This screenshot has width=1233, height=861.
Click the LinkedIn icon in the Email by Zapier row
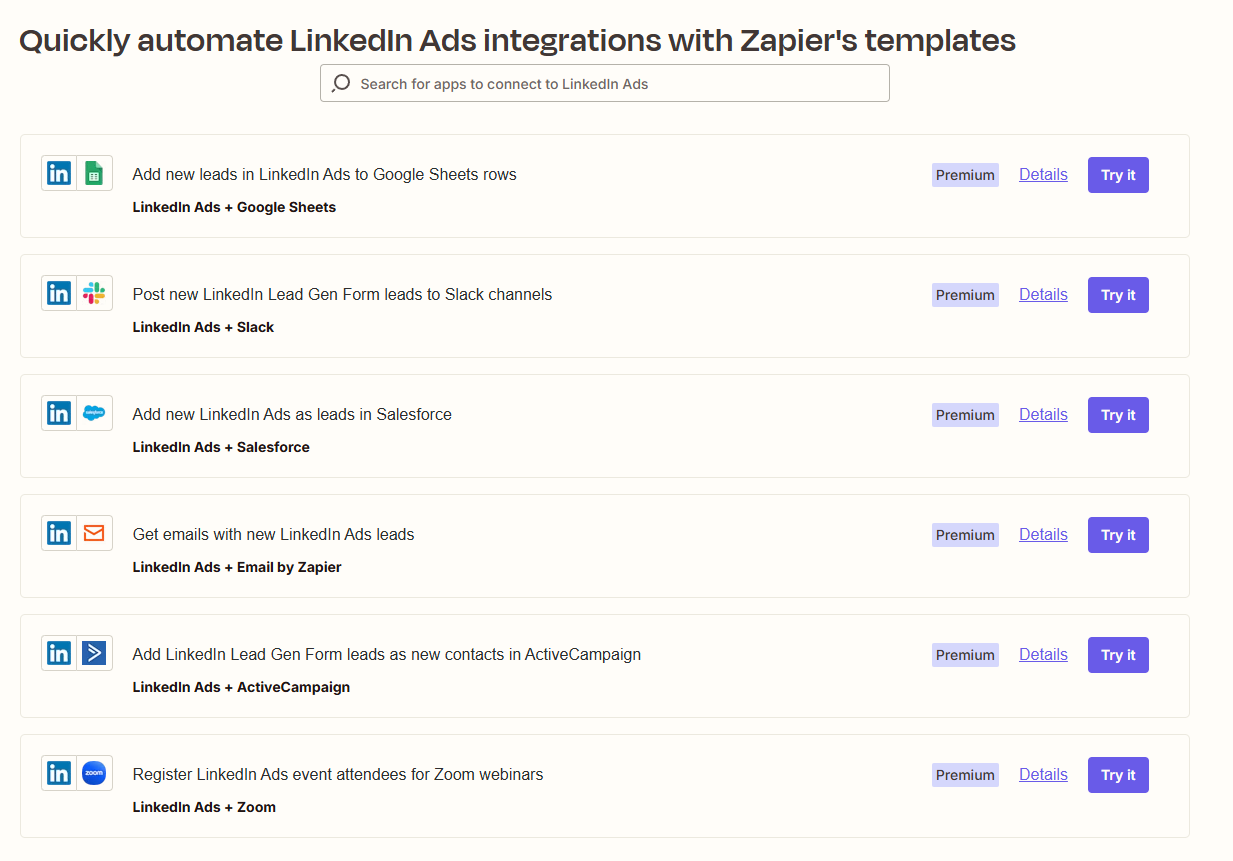(x=59, y=534)
